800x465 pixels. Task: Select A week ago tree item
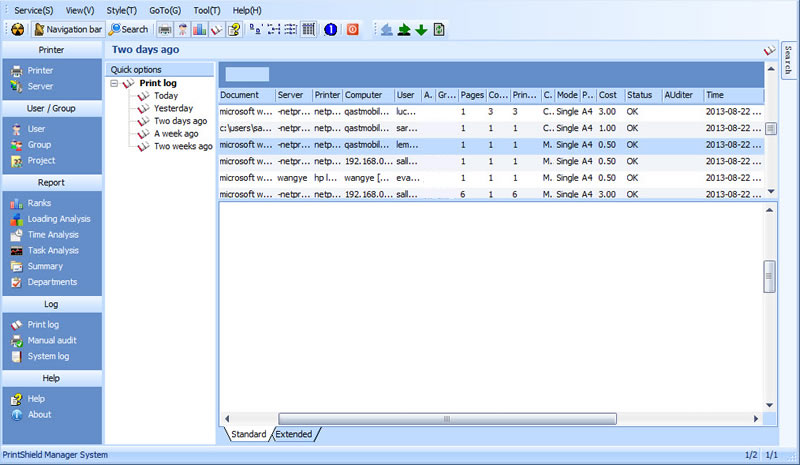176,134
